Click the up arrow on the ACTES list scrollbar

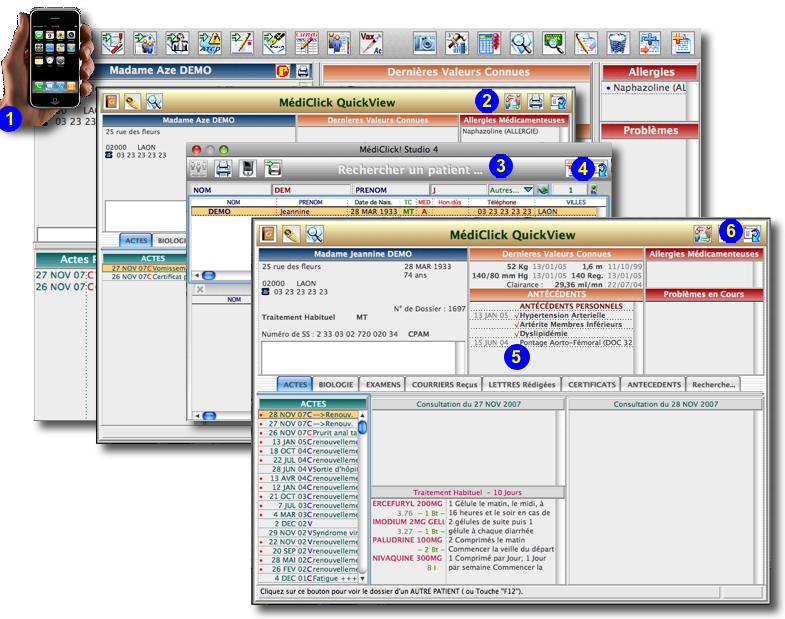coord(362,415)
